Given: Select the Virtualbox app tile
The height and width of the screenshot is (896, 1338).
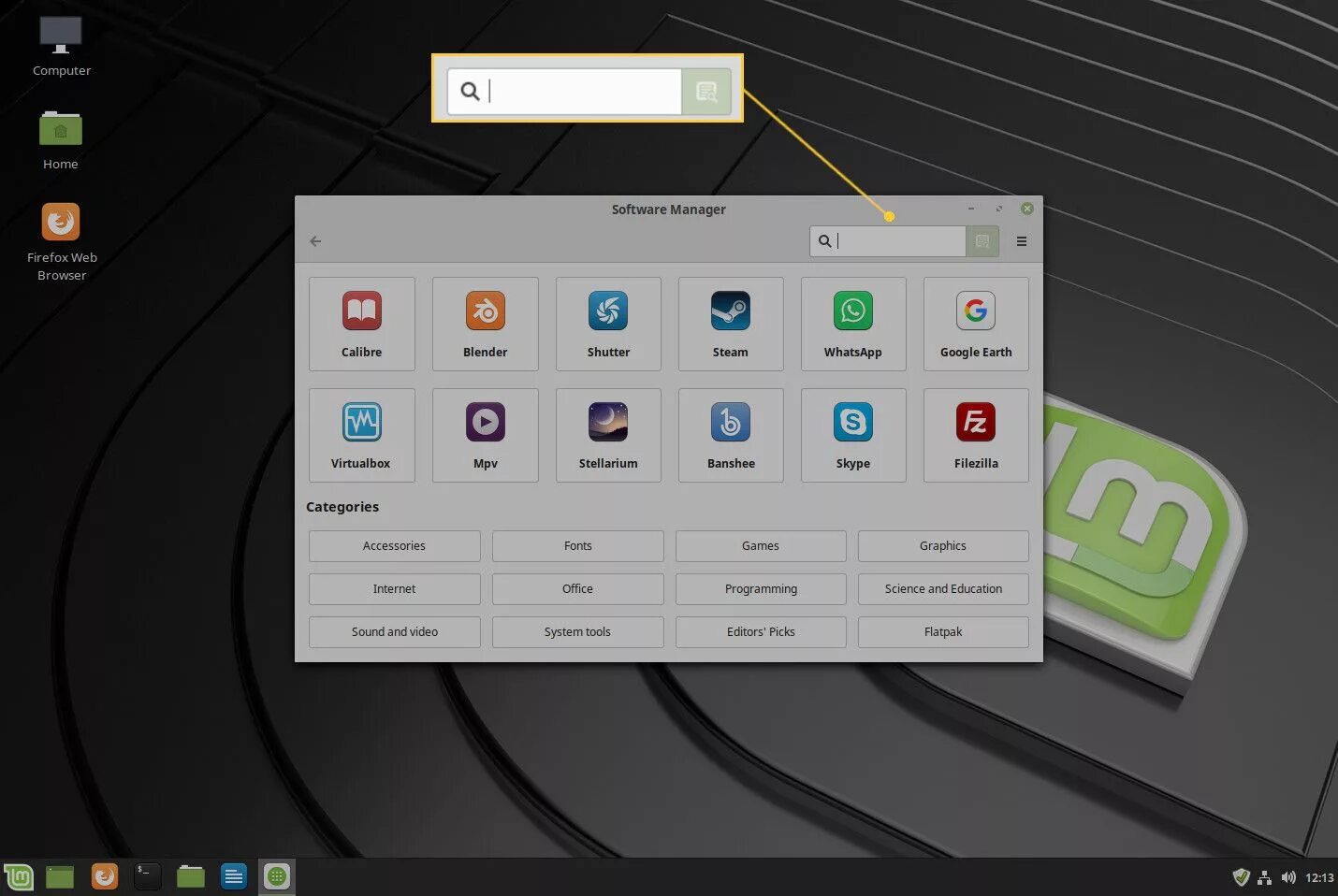Looking at the screenshot, I should pyautogui.click(x=362, y=435).
